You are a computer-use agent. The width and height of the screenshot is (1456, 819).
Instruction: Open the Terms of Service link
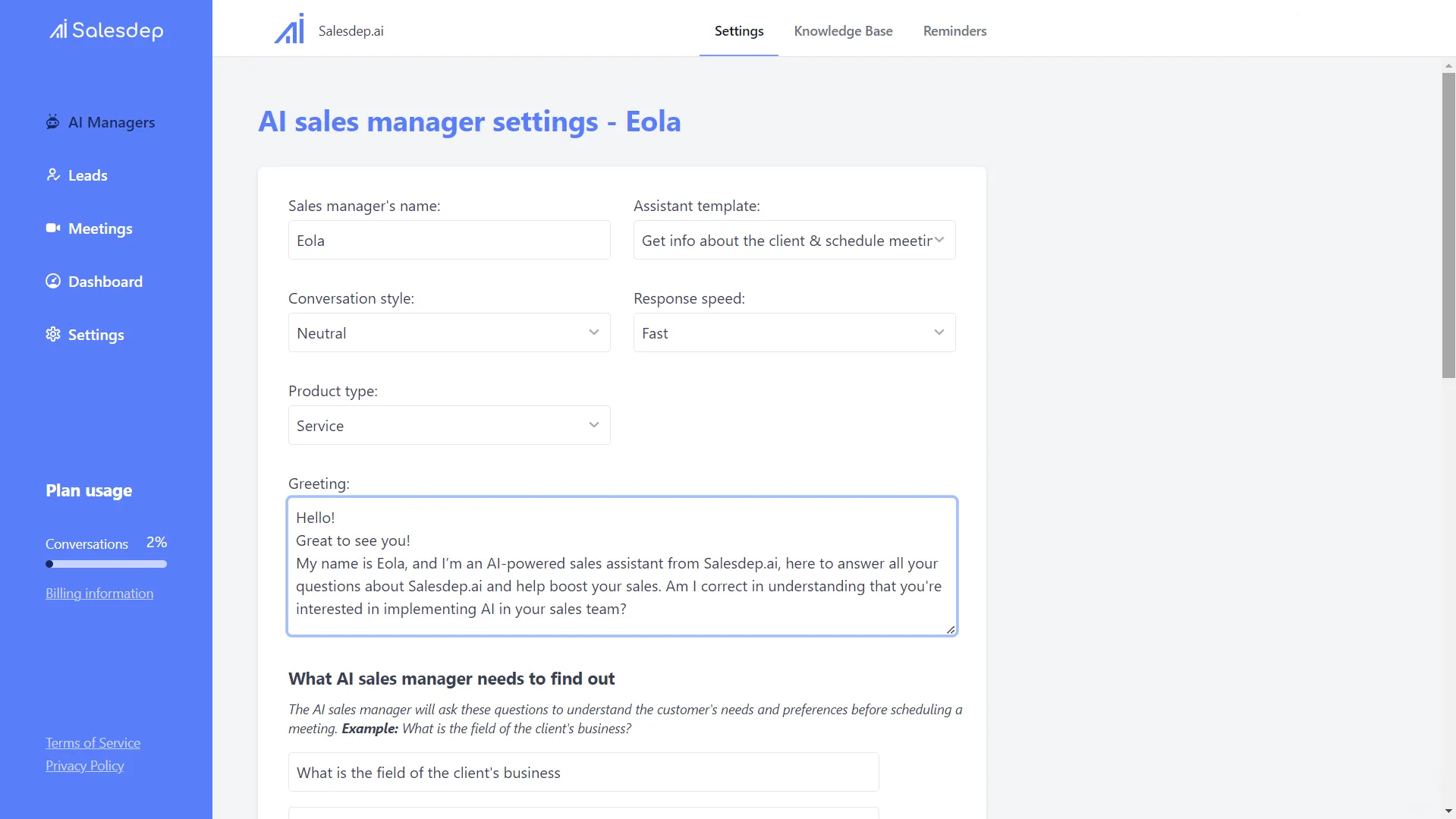click(x=93, y=743)
